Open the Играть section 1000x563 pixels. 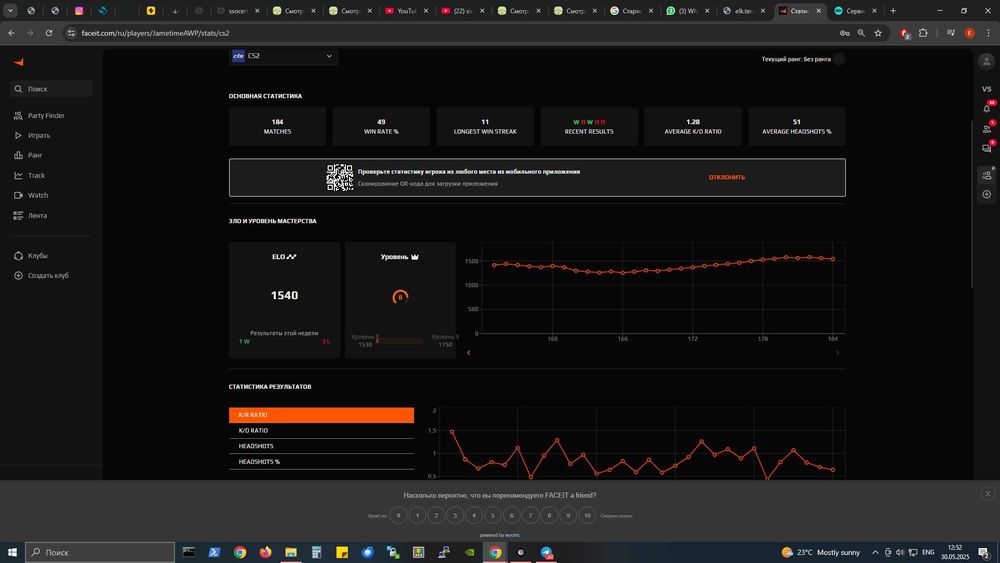(32, 135)
